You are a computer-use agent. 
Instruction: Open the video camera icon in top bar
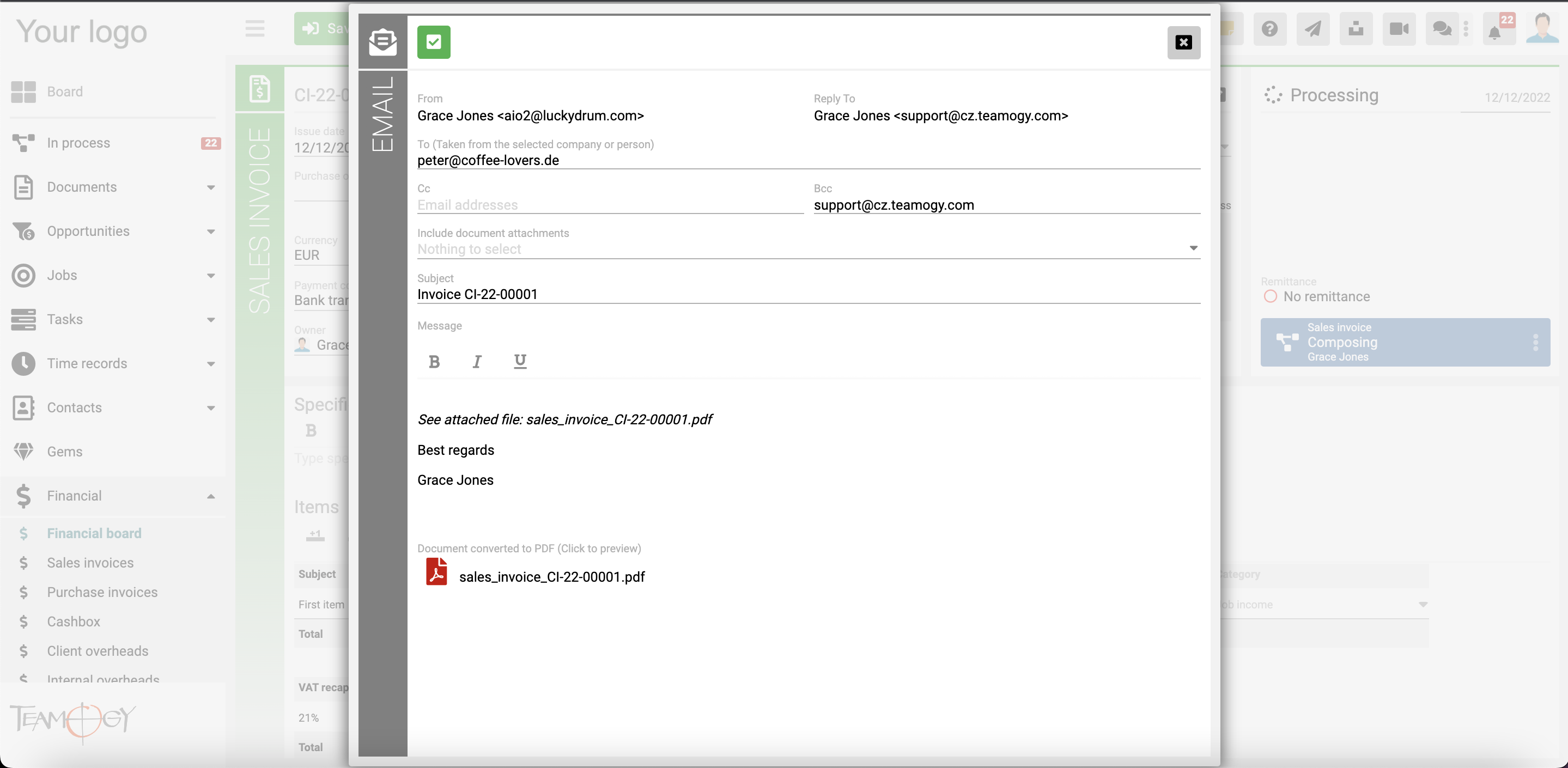(x=1399, y=29)
